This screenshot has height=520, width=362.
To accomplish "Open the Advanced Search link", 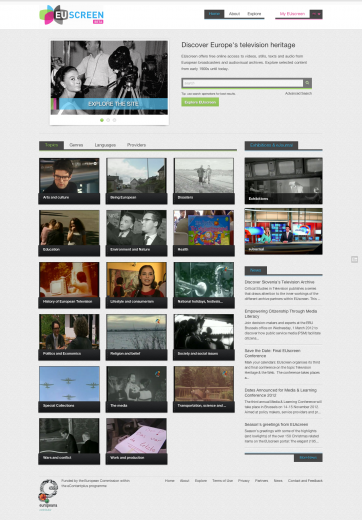I will tap(298, 93).
